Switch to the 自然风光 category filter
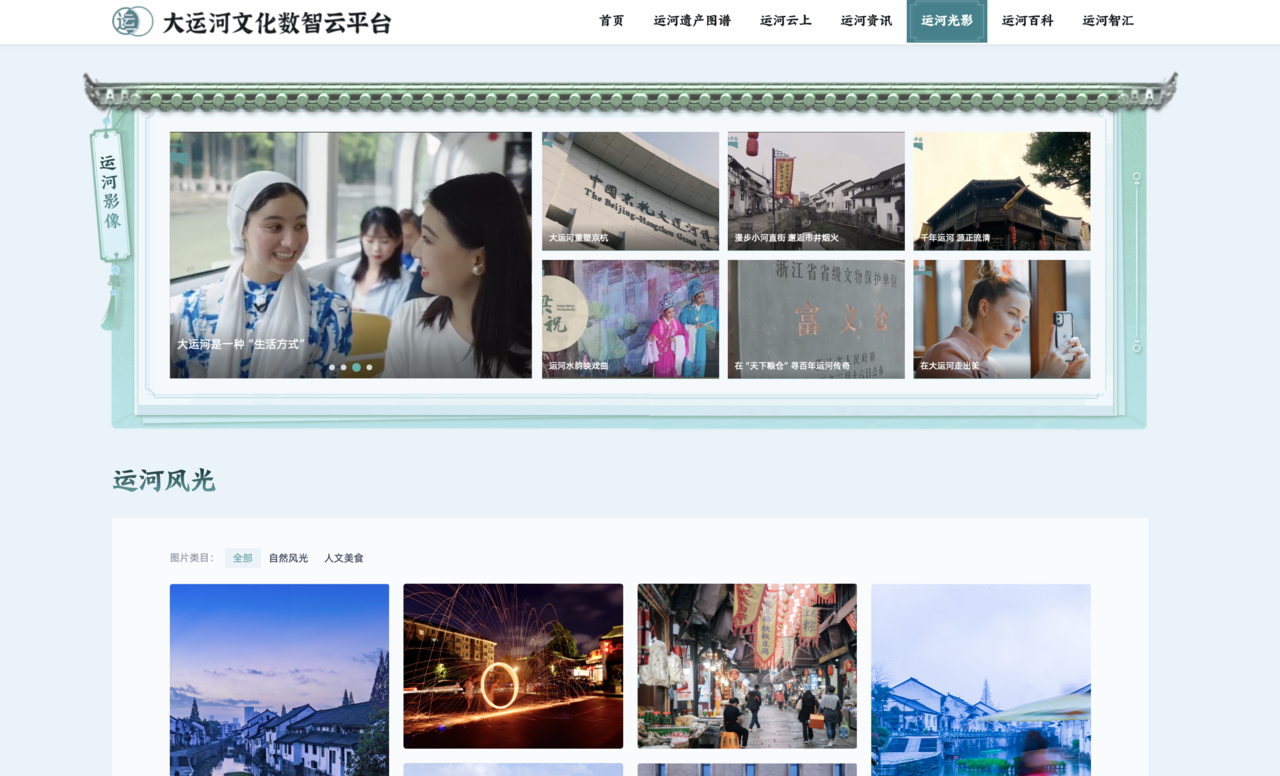This screenshot has height=776, width=1280. pos(287,557)
